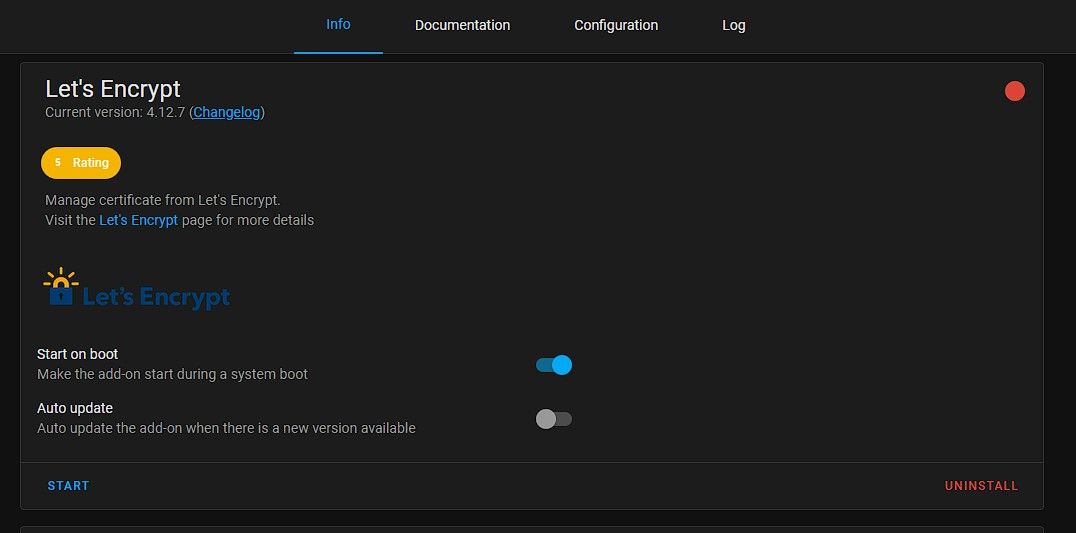
Task: Switch to the Info tab
Action: (x=338, y=24)
